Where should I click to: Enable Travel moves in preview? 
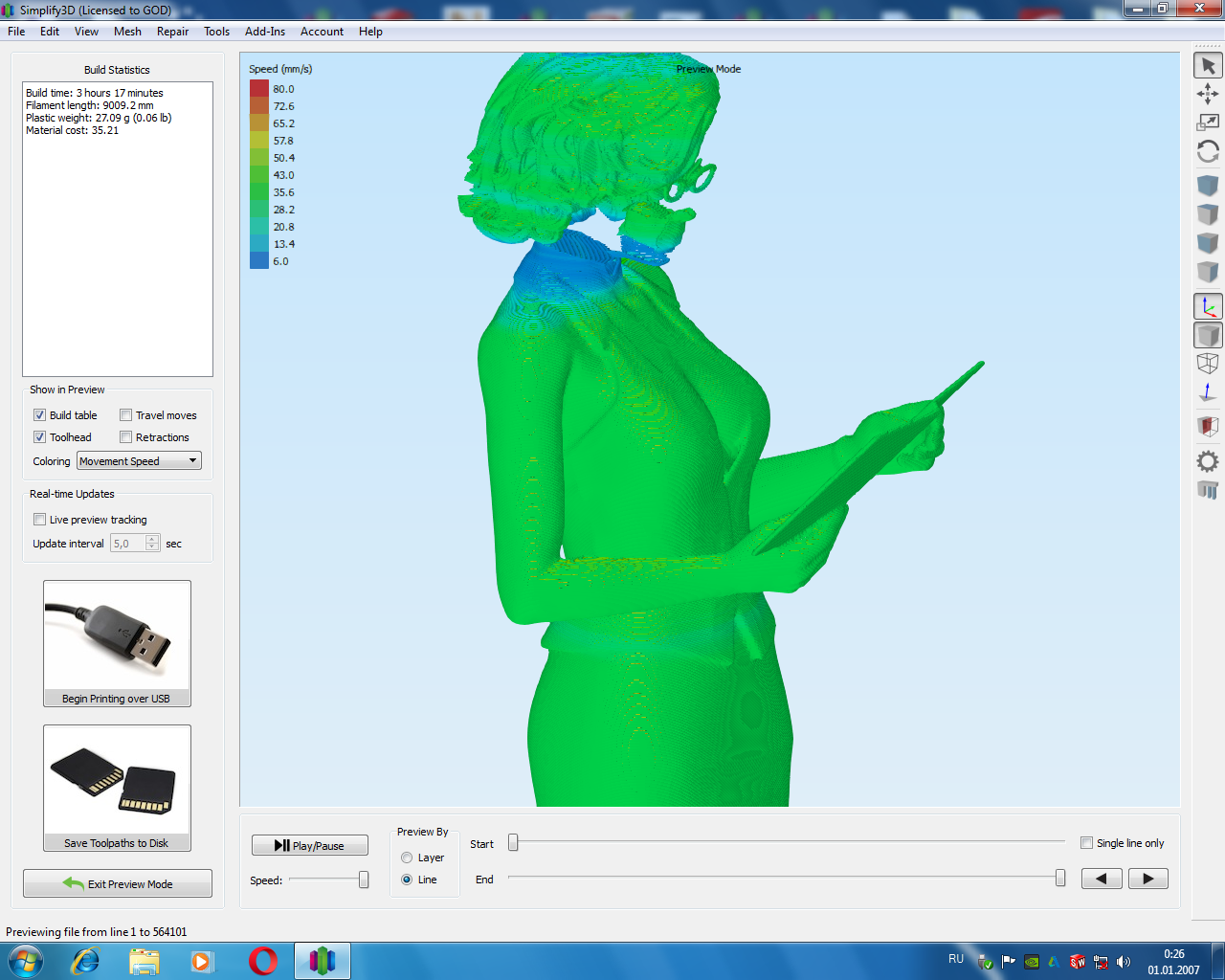coord(126,415)
